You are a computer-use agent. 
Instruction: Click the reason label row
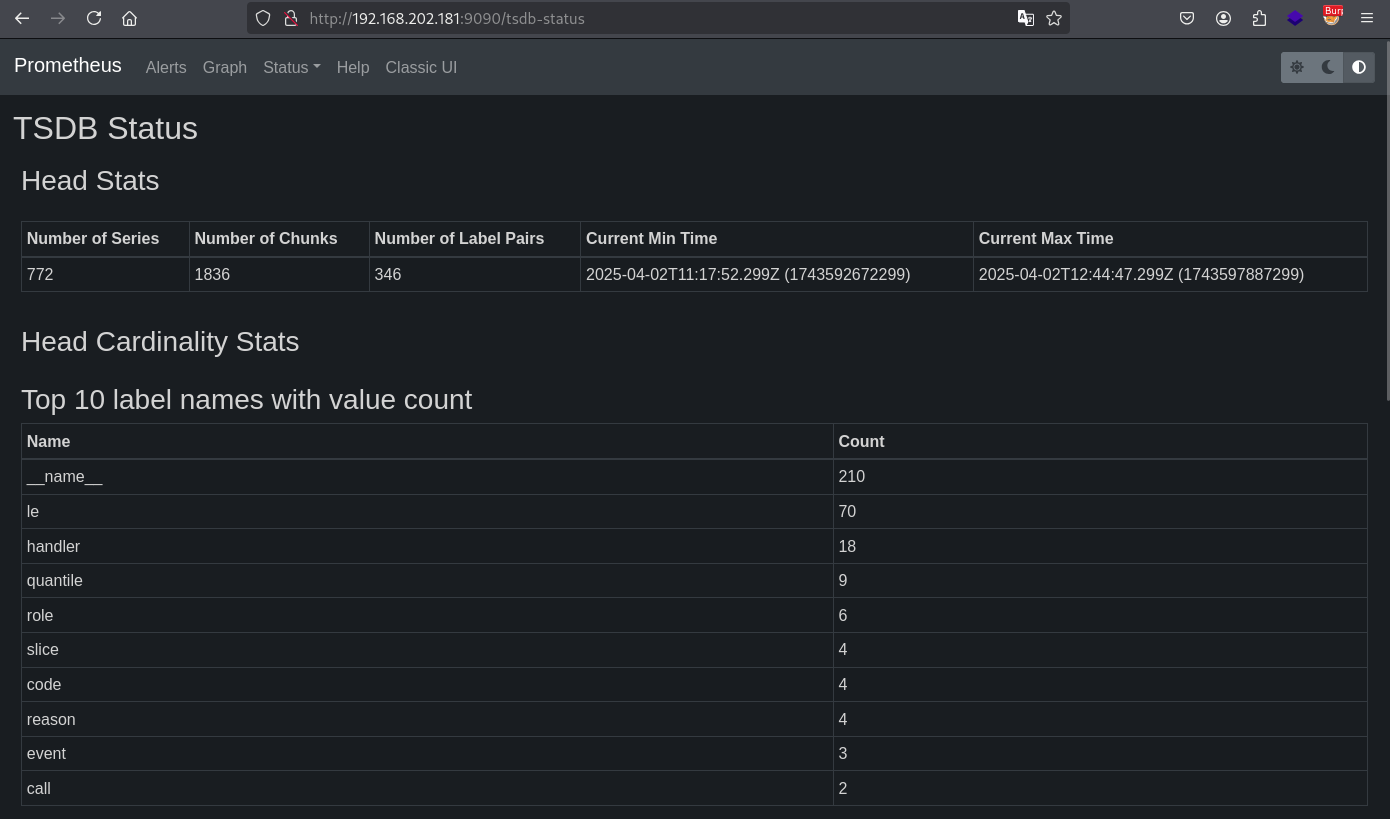pyautogui.click(x=694, y=719)
